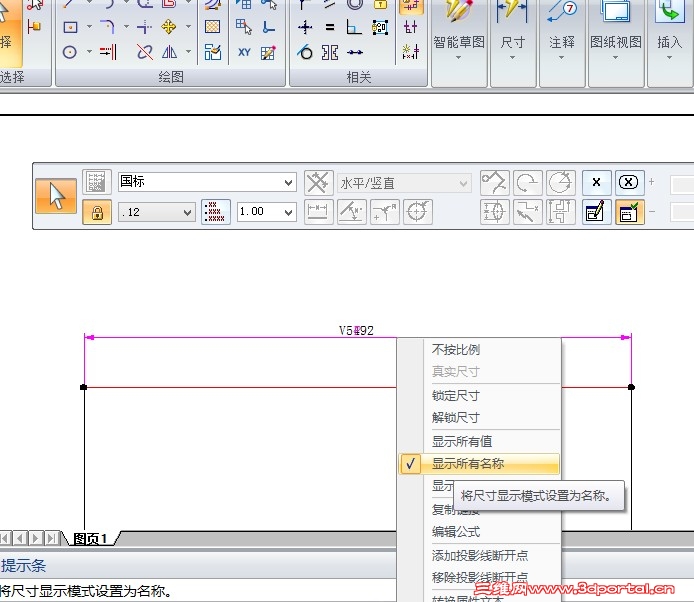Screen dimensions: 694x602
Task: Click the lowercase x prefix button
Action: click(596, 182)
